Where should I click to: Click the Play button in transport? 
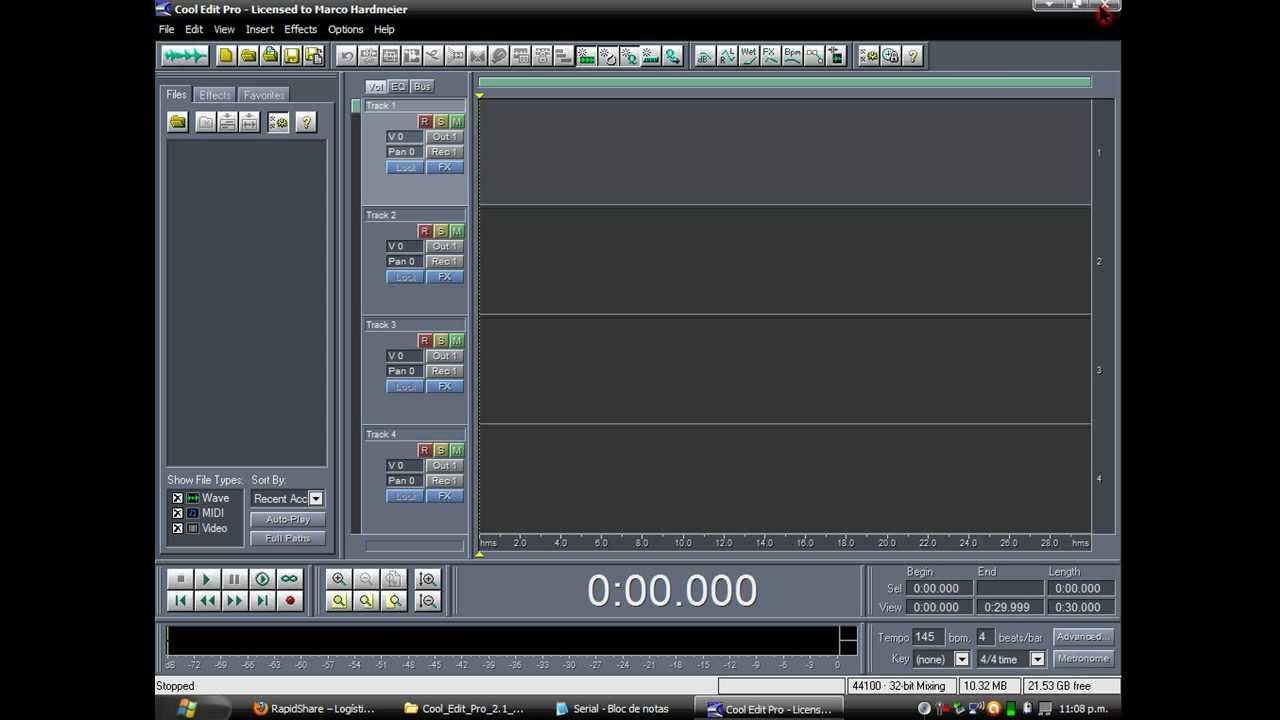click(207, 579)
